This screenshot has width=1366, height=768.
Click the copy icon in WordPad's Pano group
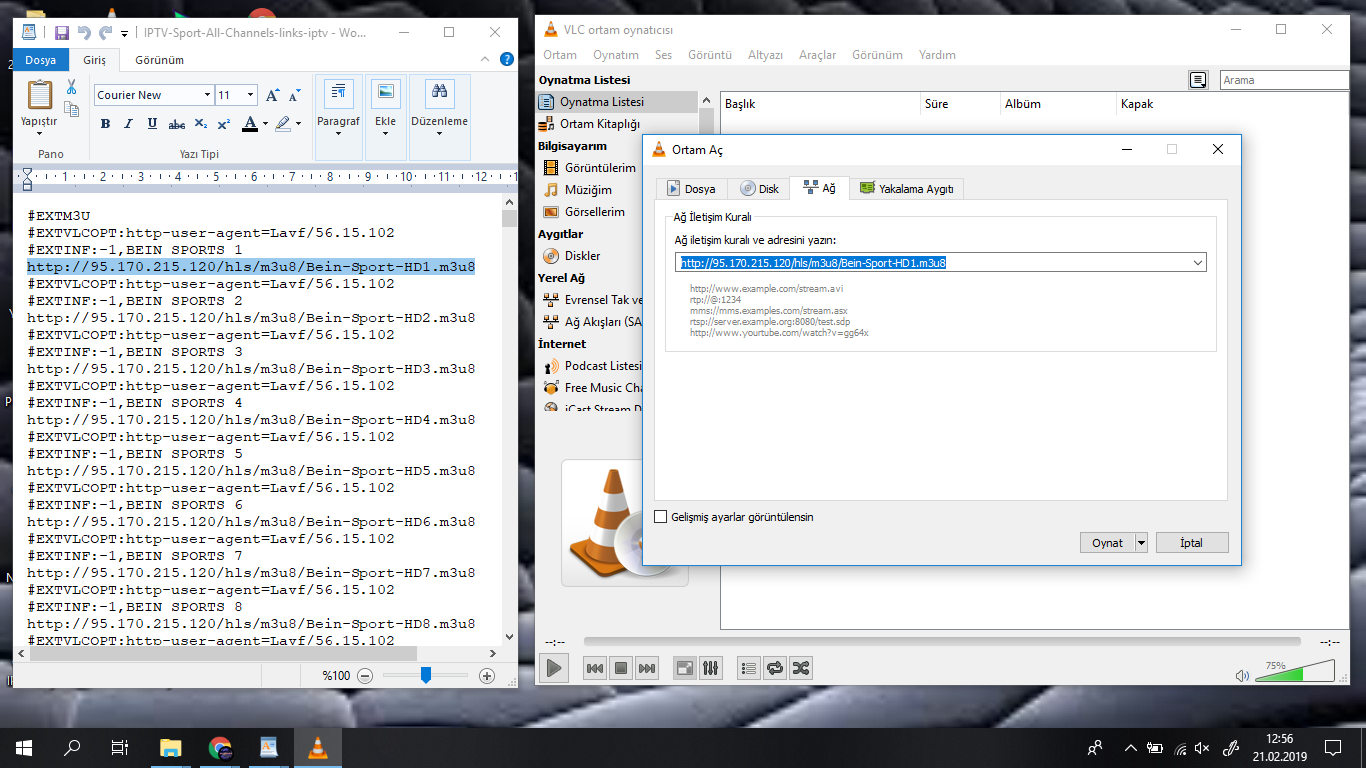pyautogui.click(x=72, y=109)
